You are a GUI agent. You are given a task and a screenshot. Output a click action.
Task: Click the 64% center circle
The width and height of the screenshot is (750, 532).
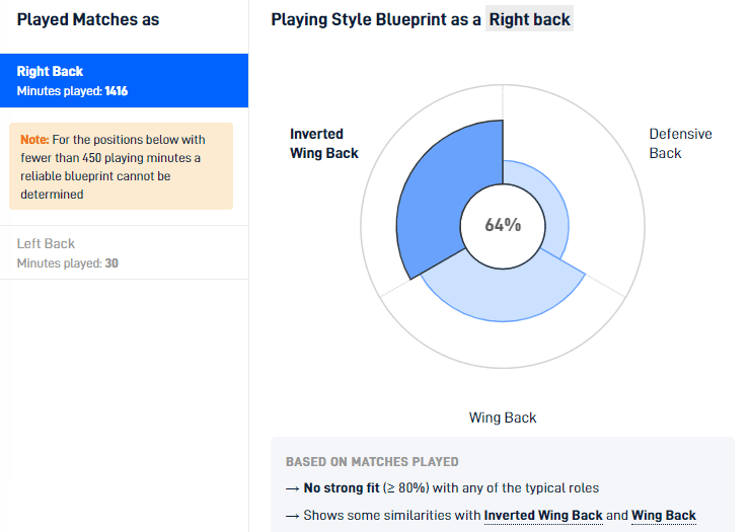(503, 225)
